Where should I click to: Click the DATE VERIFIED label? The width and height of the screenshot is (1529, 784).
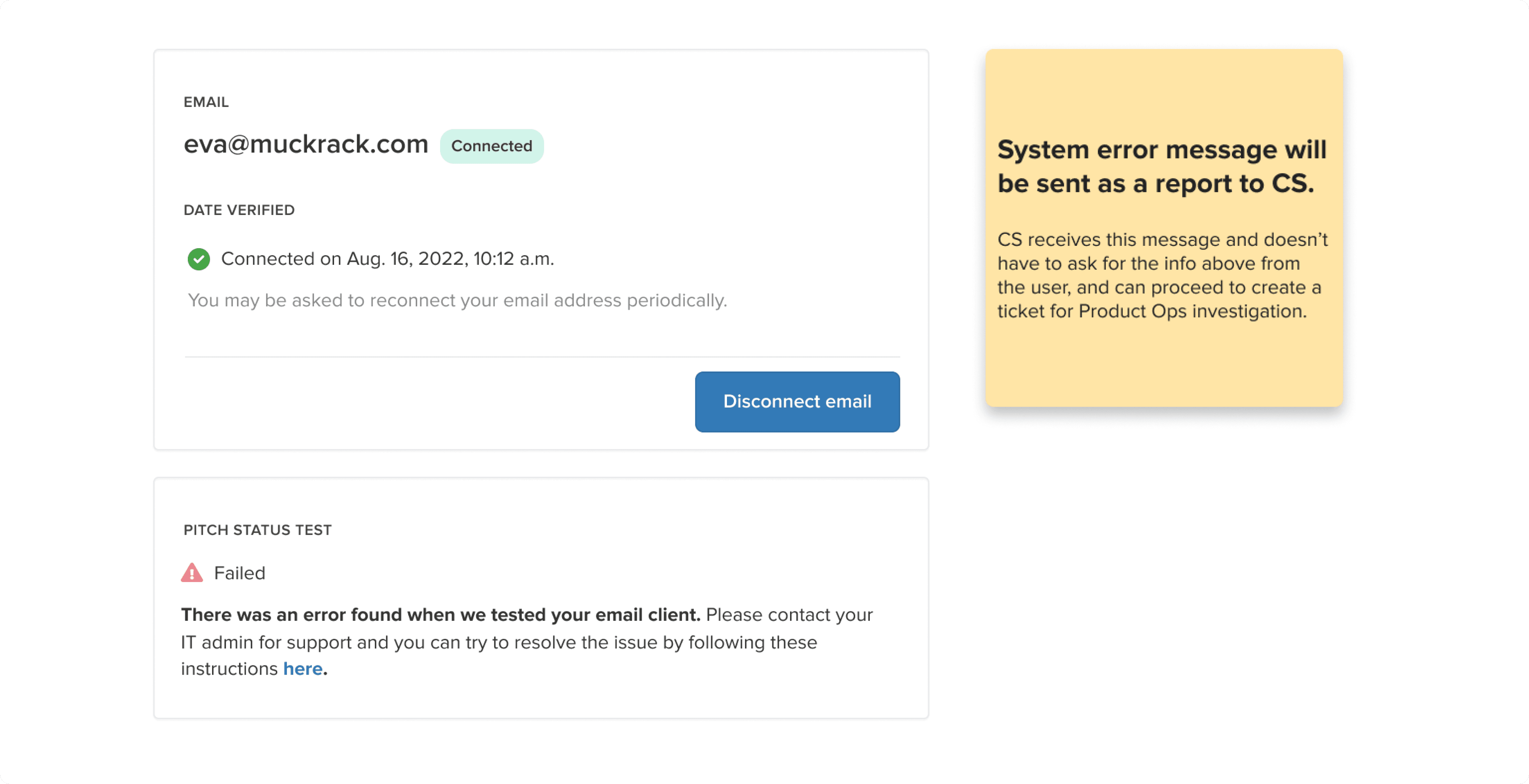239,210
